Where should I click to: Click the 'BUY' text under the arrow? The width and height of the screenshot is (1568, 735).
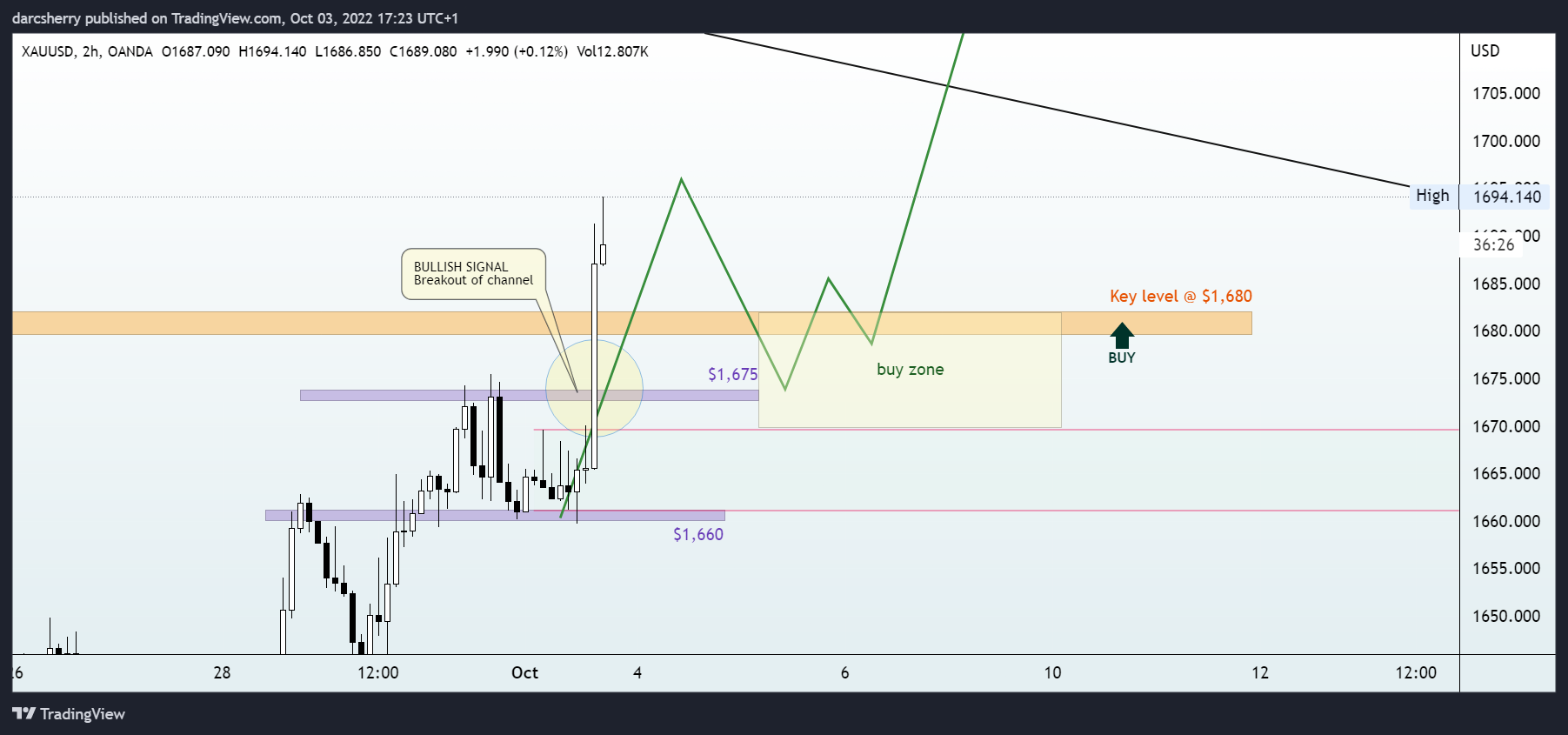[1122, 357]
